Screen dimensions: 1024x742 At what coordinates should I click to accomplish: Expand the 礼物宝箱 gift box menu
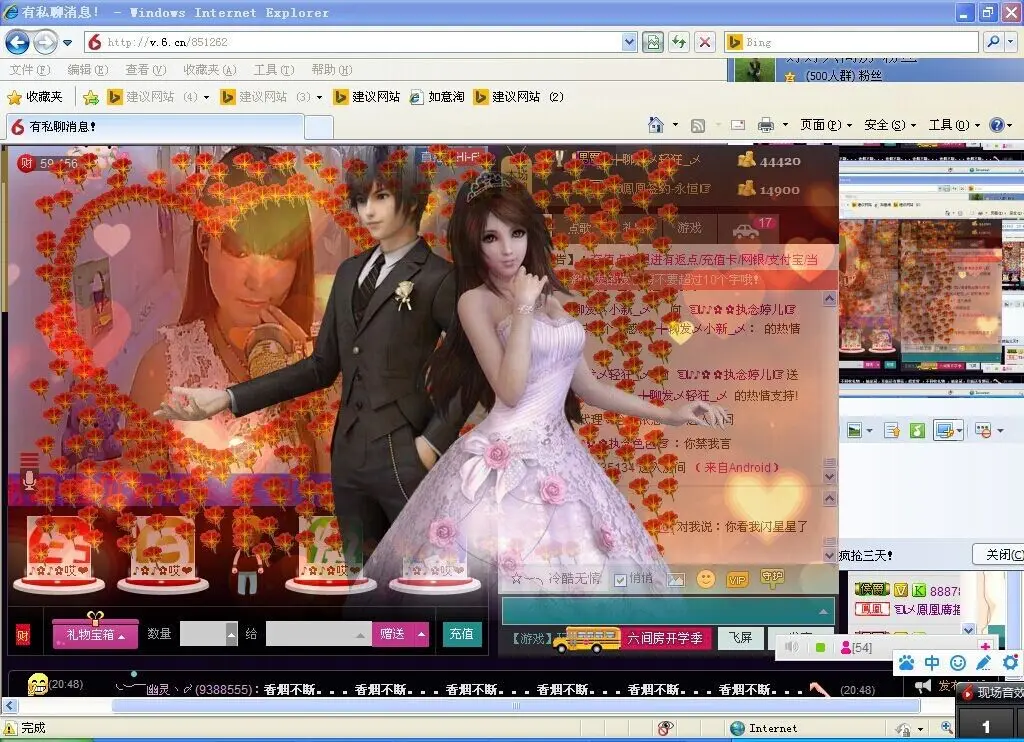(95, 634)
